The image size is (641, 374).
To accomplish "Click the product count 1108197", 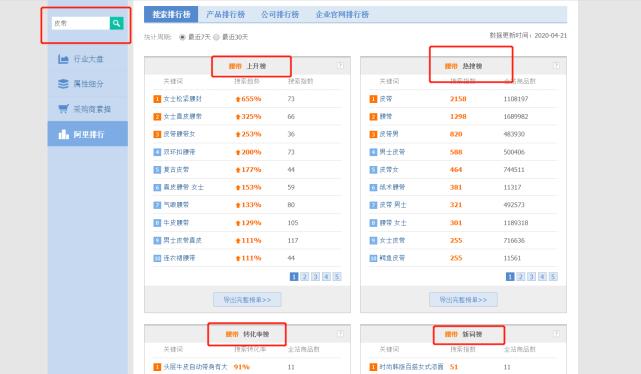I will [516, 99].
